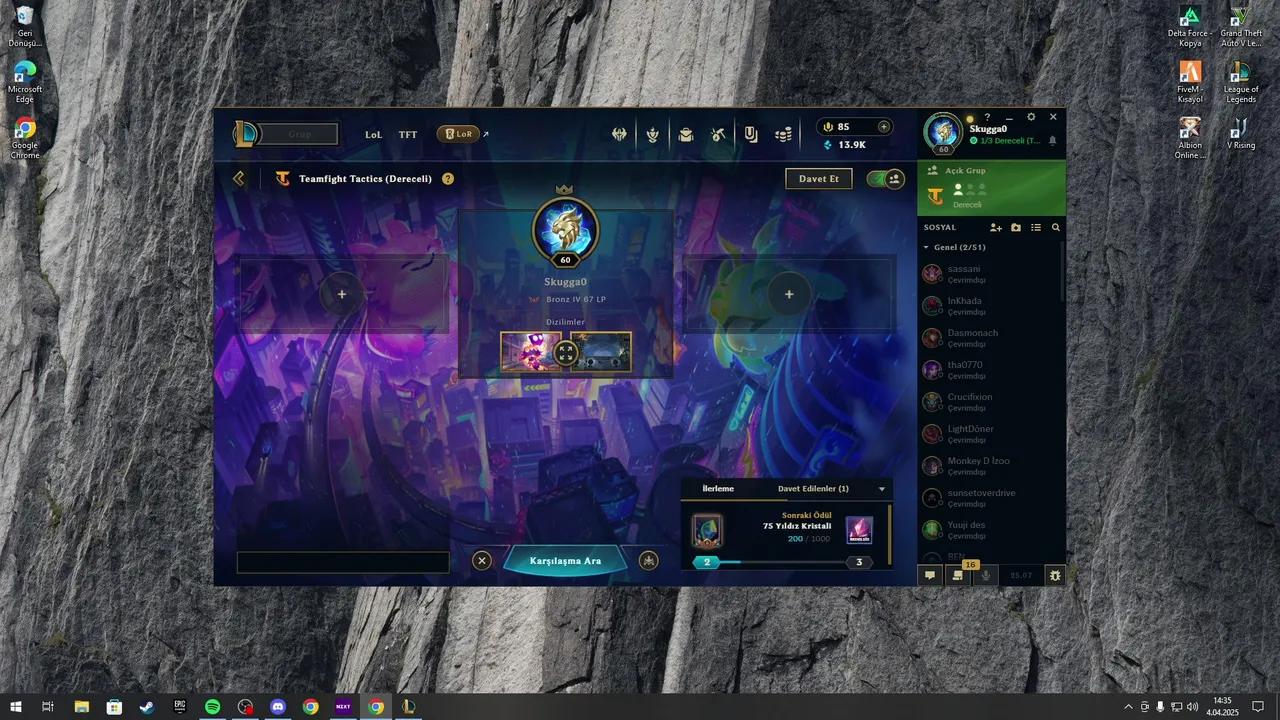1280x720 pixels.
Task: Select friend LightDöner in list
Action: point(991,434)
